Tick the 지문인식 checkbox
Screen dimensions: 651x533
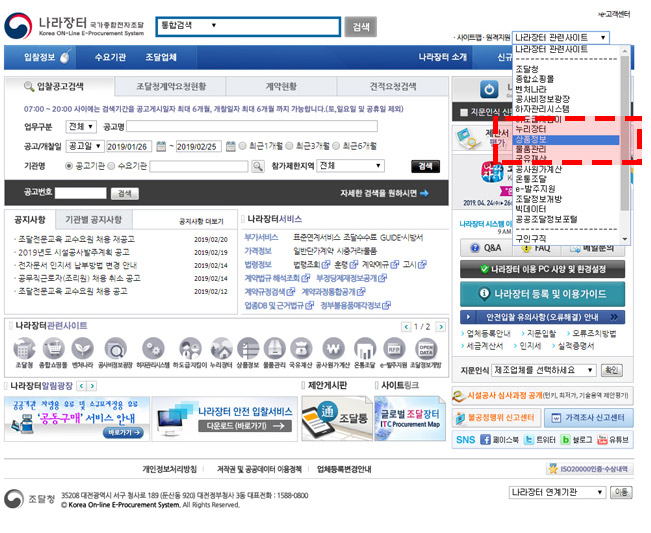[464, 112]
